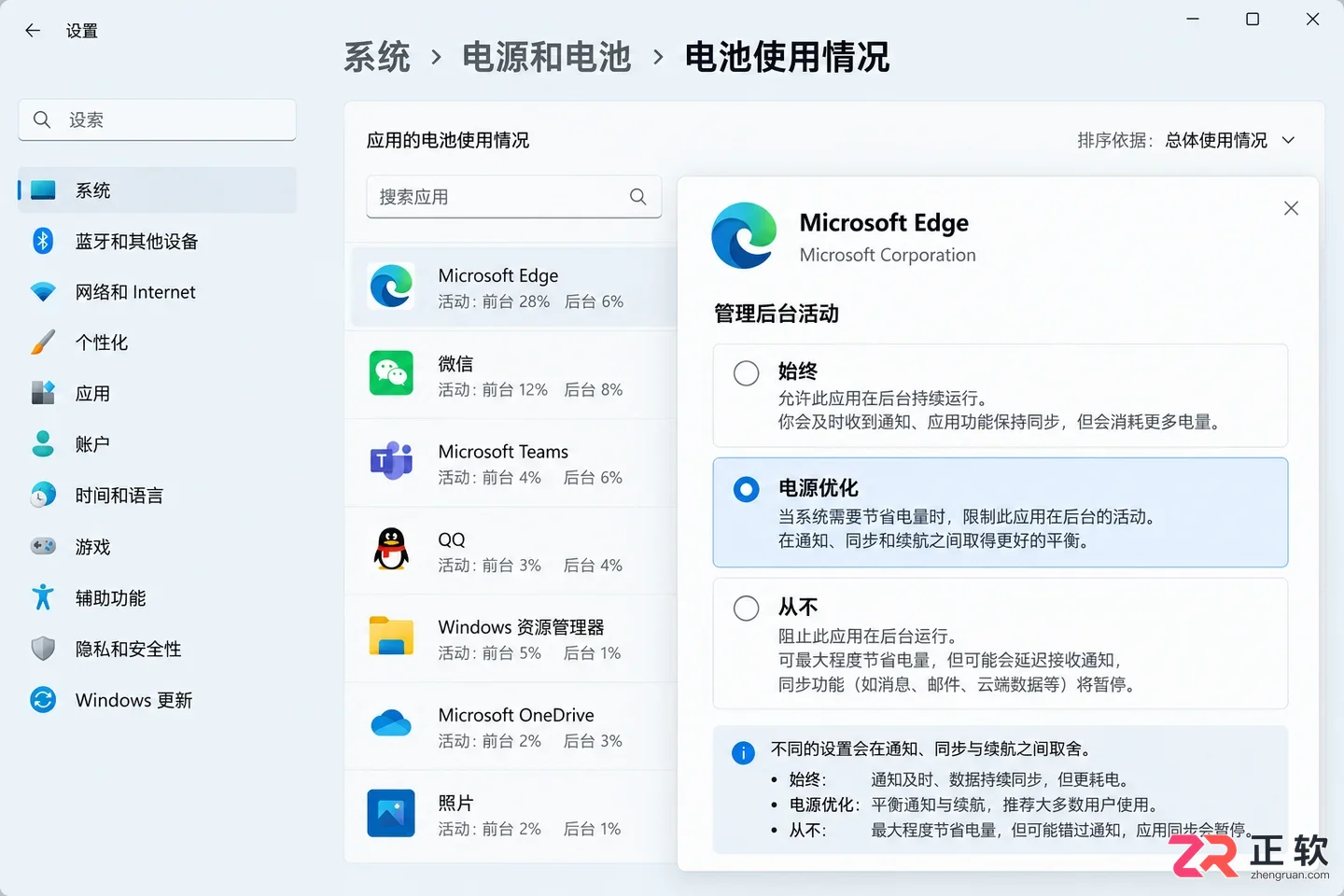1344x896 pixels.
Task: Click the 游戏 game controller icon
Action: click(43, 546)
